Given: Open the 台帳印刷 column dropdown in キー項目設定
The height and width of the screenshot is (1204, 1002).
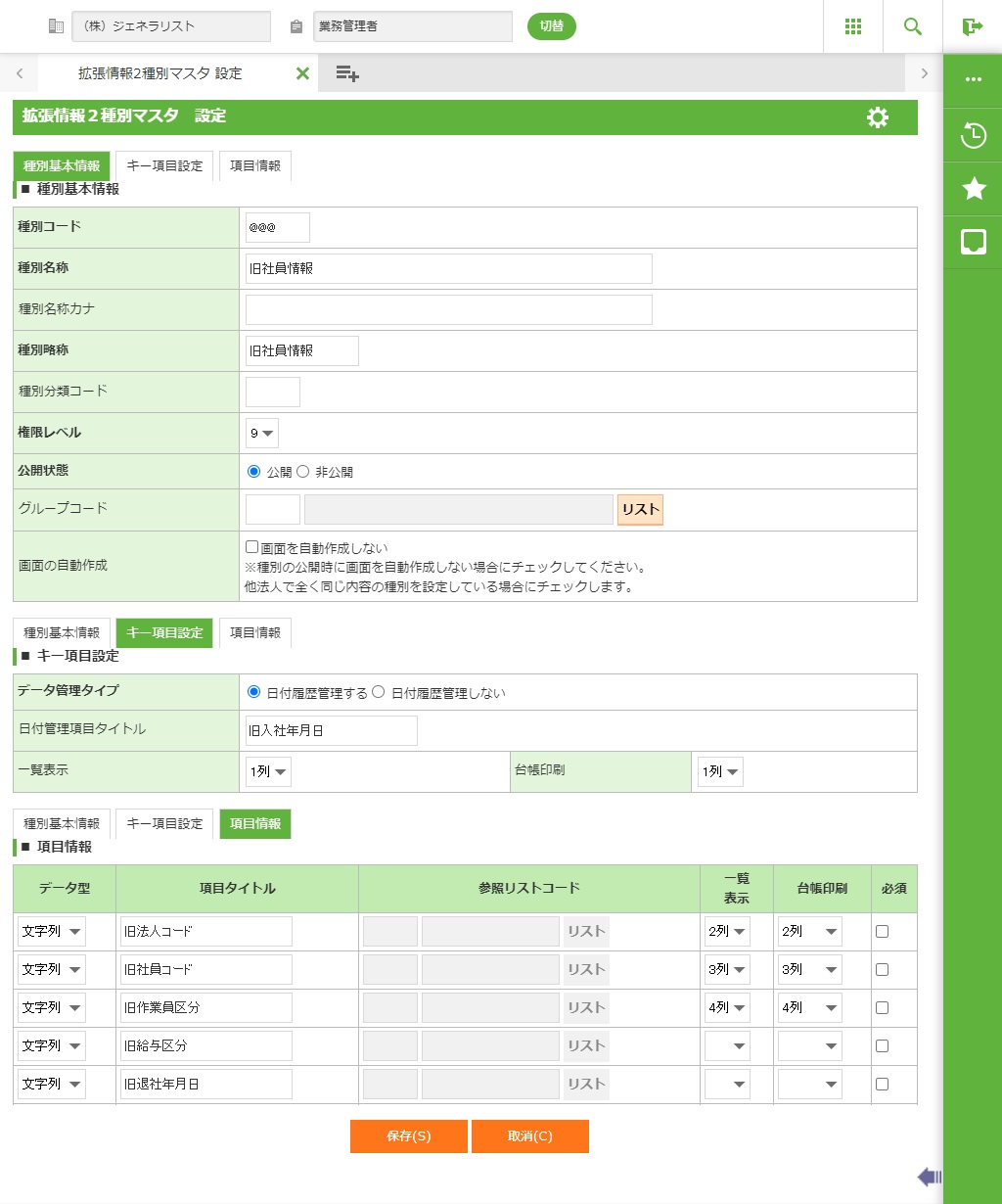Looking at the screenshot, I should [x=719, y=771].
